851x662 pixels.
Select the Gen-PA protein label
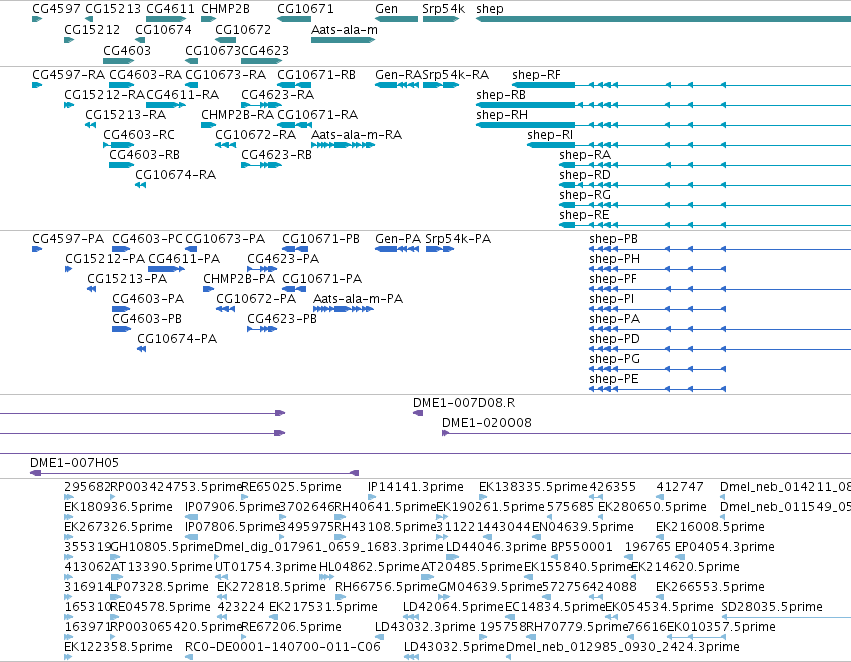tap(398, 239)
